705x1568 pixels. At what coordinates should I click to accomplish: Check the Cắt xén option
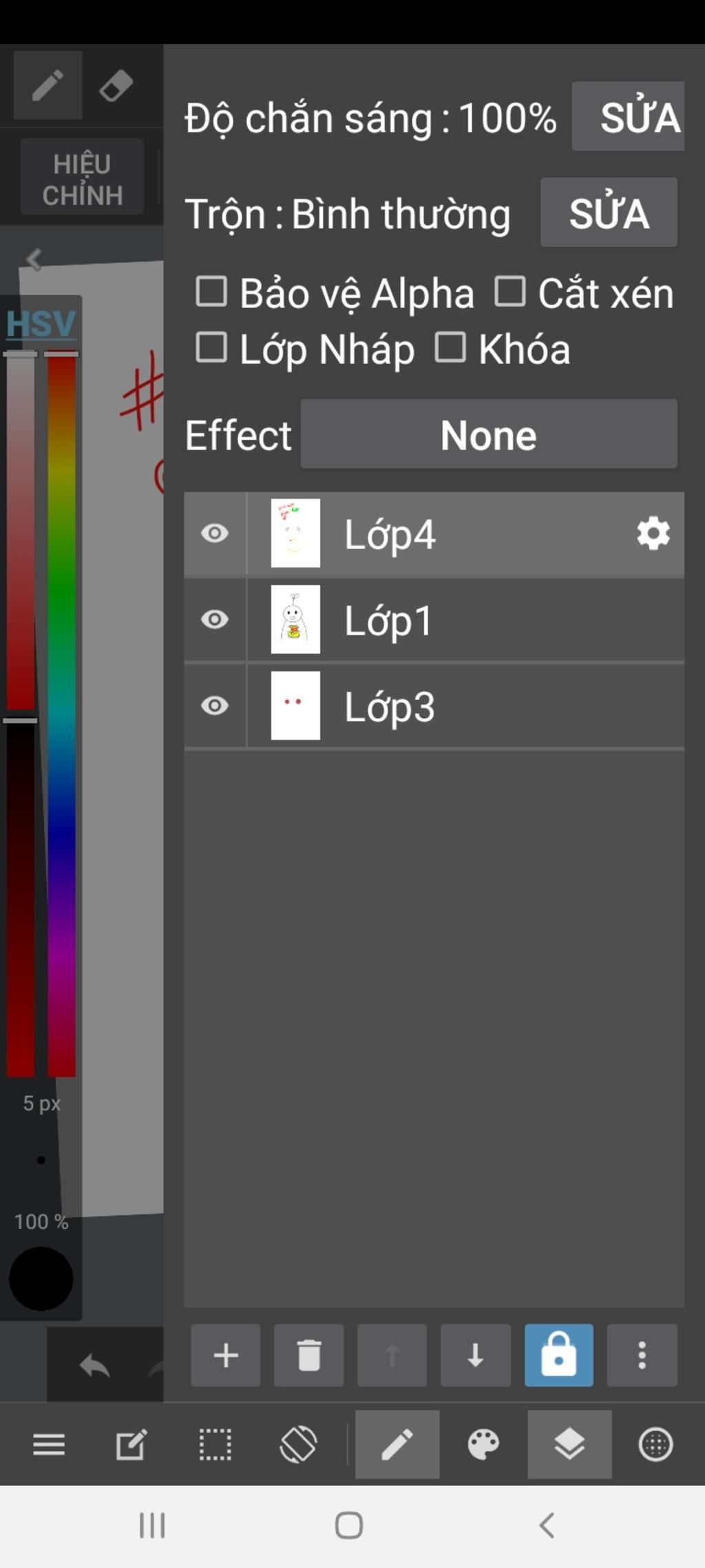[510, 291]
